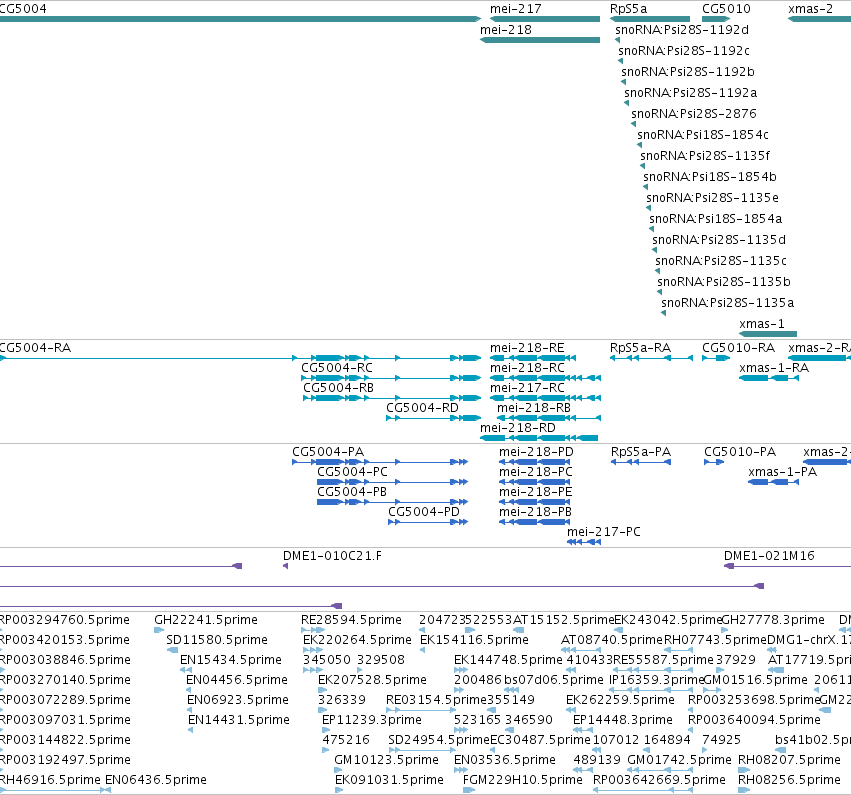Select the FGM229H10.5prime EST label
The image size is (851, 795).
point(523,780)
